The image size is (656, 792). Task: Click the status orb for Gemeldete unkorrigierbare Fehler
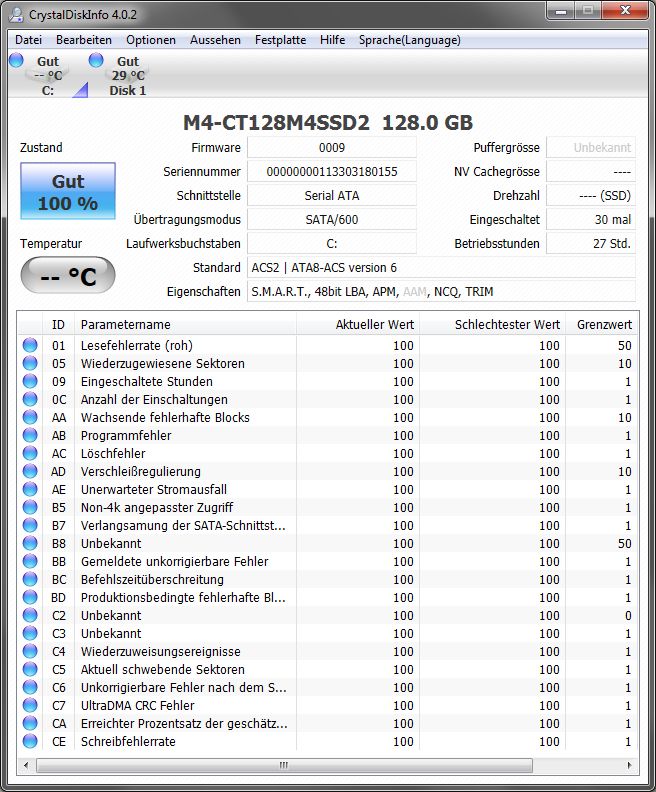(x=30, y=561)
